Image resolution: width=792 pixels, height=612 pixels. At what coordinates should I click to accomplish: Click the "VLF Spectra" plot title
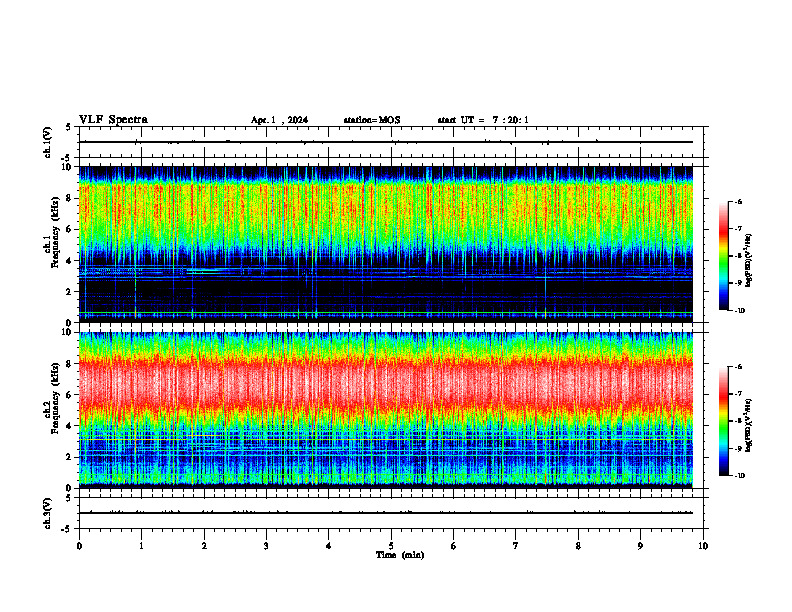point(113,120)
